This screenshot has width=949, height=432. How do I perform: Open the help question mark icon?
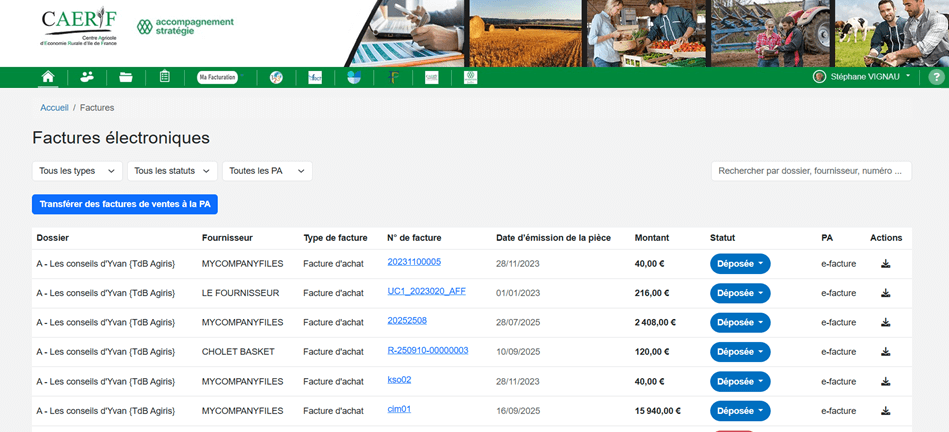click(x=936, y=77)
